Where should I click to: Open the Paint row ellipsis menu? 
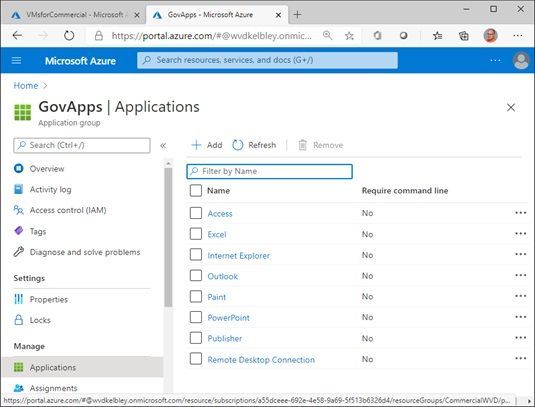(x=520, y=296)
